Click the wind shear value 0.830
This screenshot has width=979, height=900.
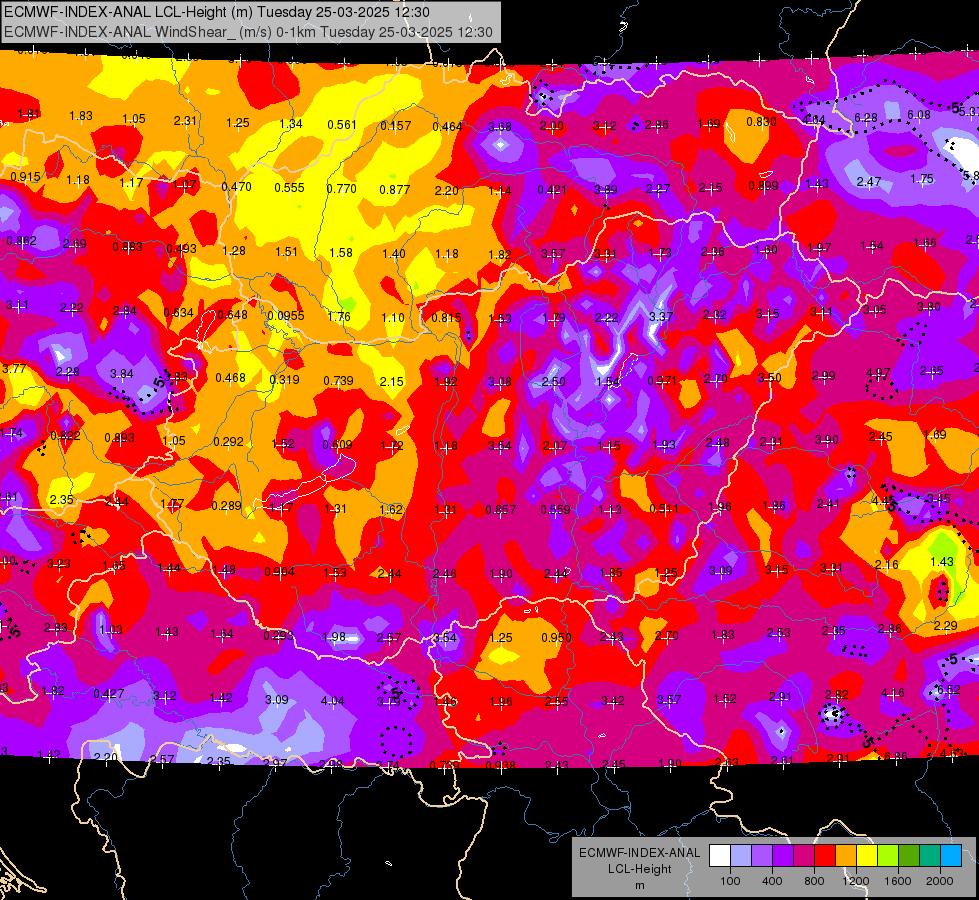pos(762,122)
